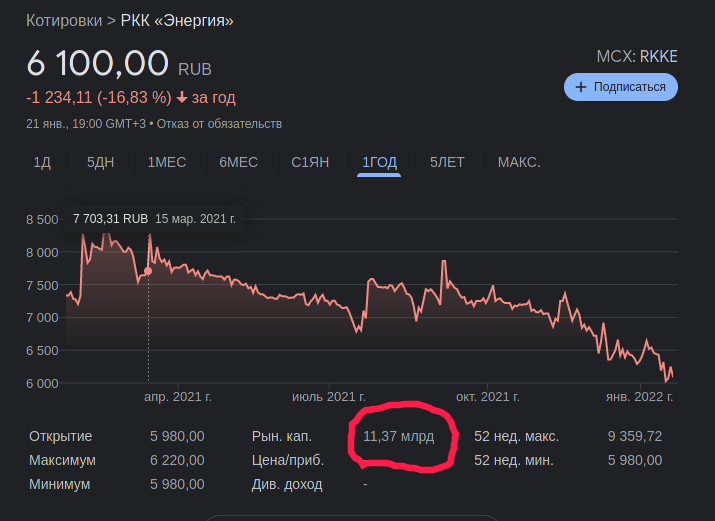The width and height of the screenshot is (715, 521).
Task: Select the 1ГОД range tab
Action: (379, 162)
